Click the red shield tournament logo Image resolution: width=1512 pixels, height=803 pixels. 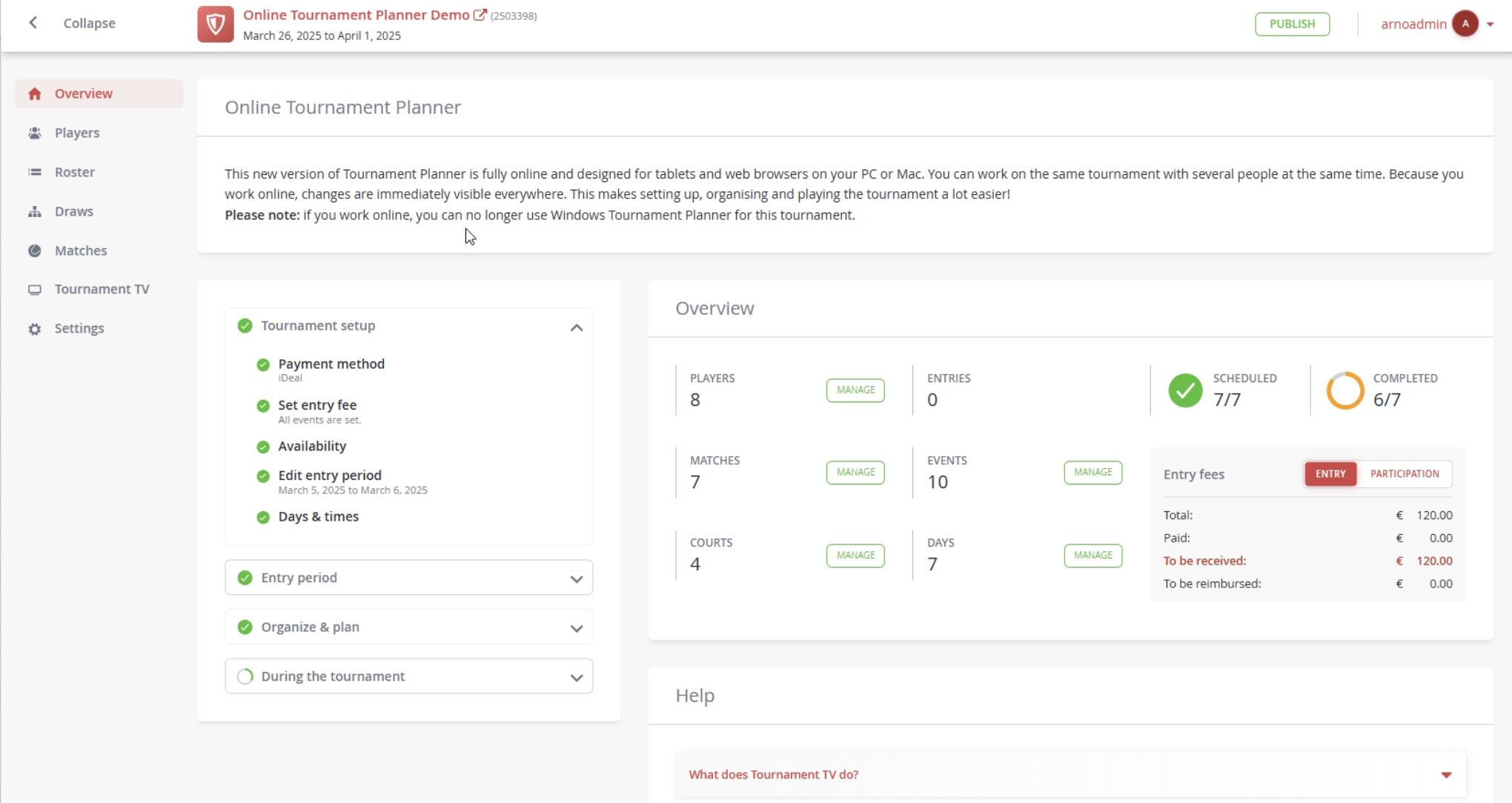(216, 24)
